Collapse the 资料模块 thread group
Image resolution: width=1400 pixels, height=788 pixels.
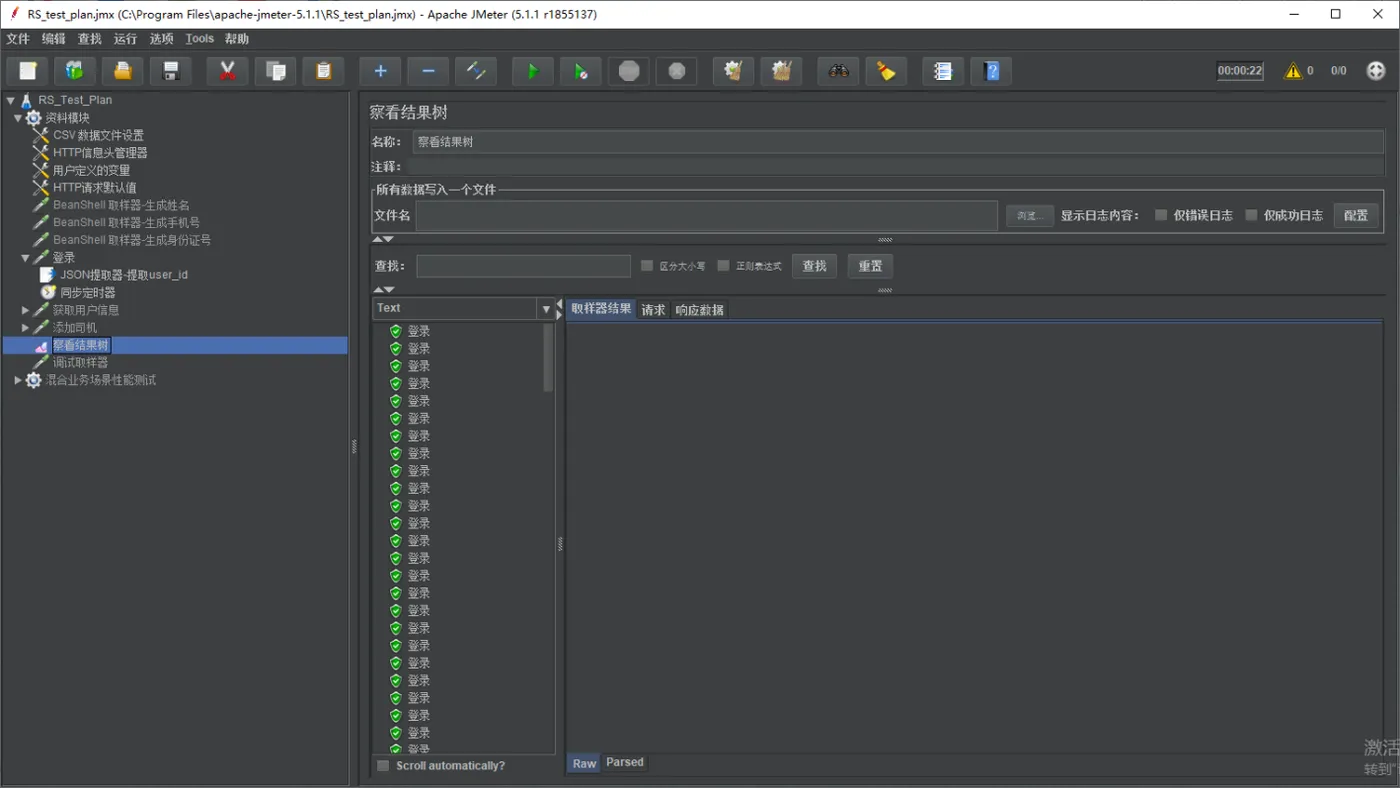coord(18,118)
